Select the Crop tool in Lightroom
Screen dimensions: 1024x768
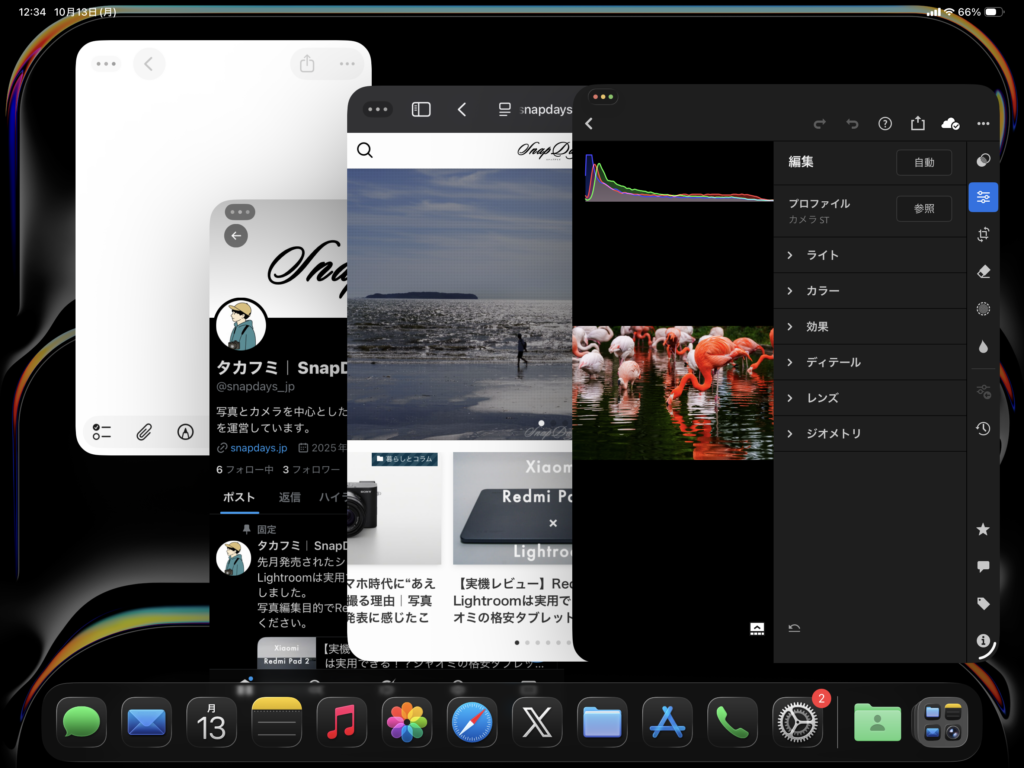pos(983,234)
